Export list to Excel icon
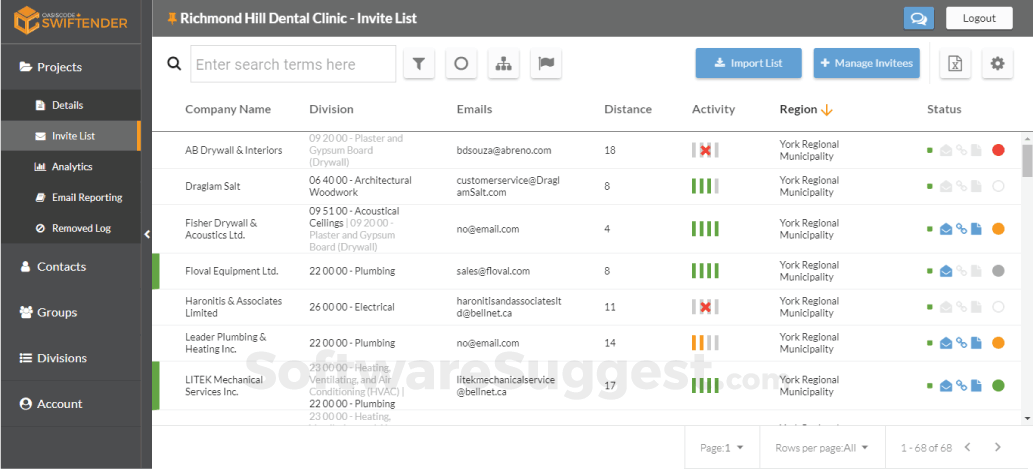The height and width of the screenshot is (469, 1033). pyautogui.click(x=955, y=64)
